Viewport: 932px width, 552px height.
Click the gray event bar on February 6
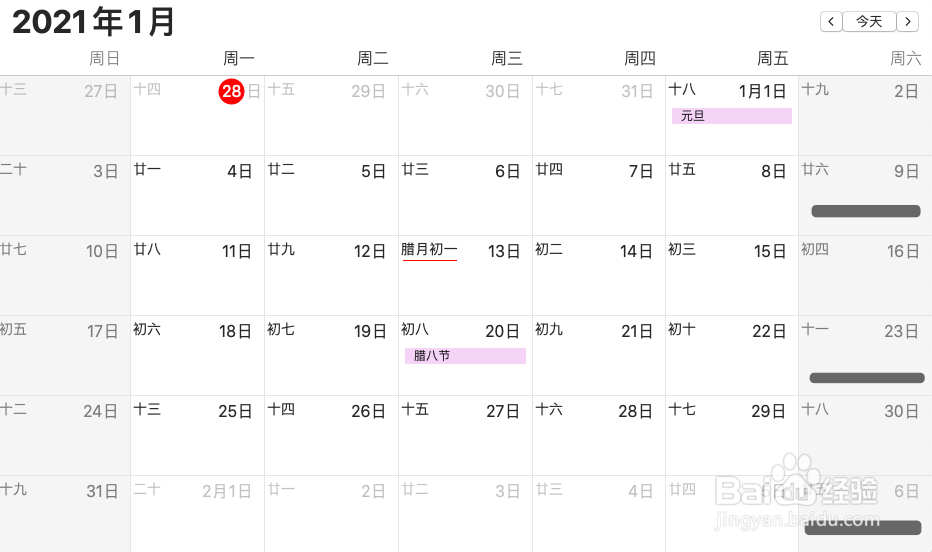point(862,527)
